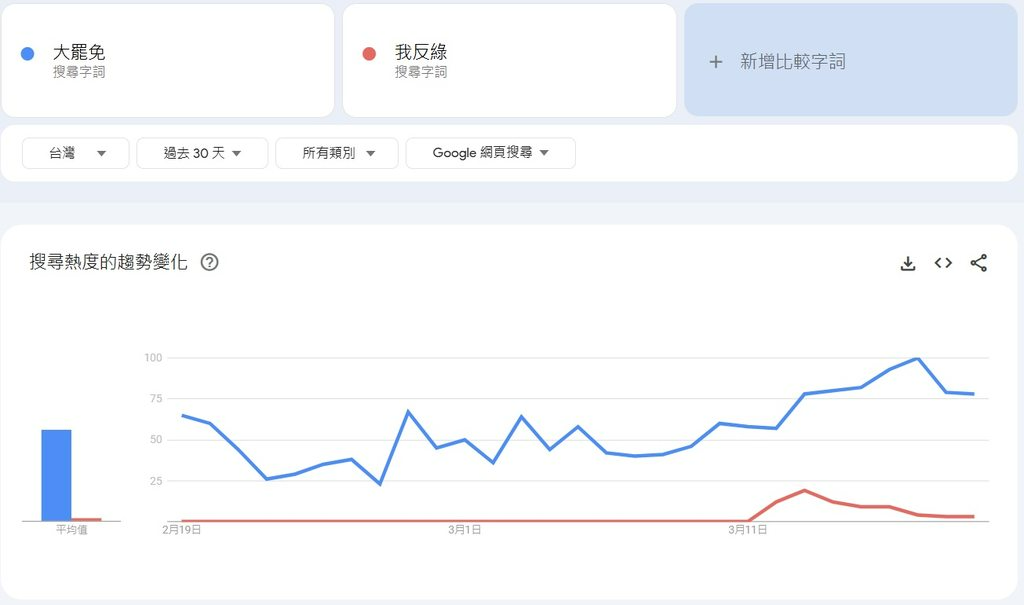1024x605 pixels.
Task: Open the embed code icon
Action: (x=943, y=263)
